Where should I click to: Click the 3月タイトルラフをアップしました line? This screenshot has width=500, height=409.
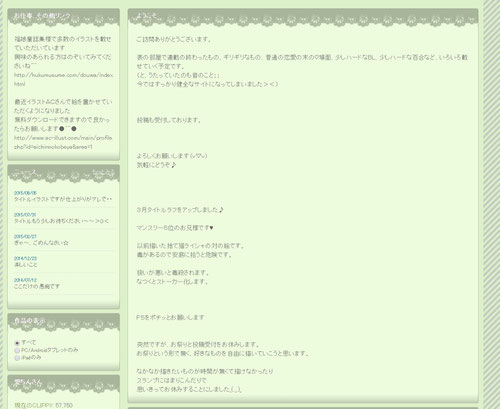pos(180,210)
